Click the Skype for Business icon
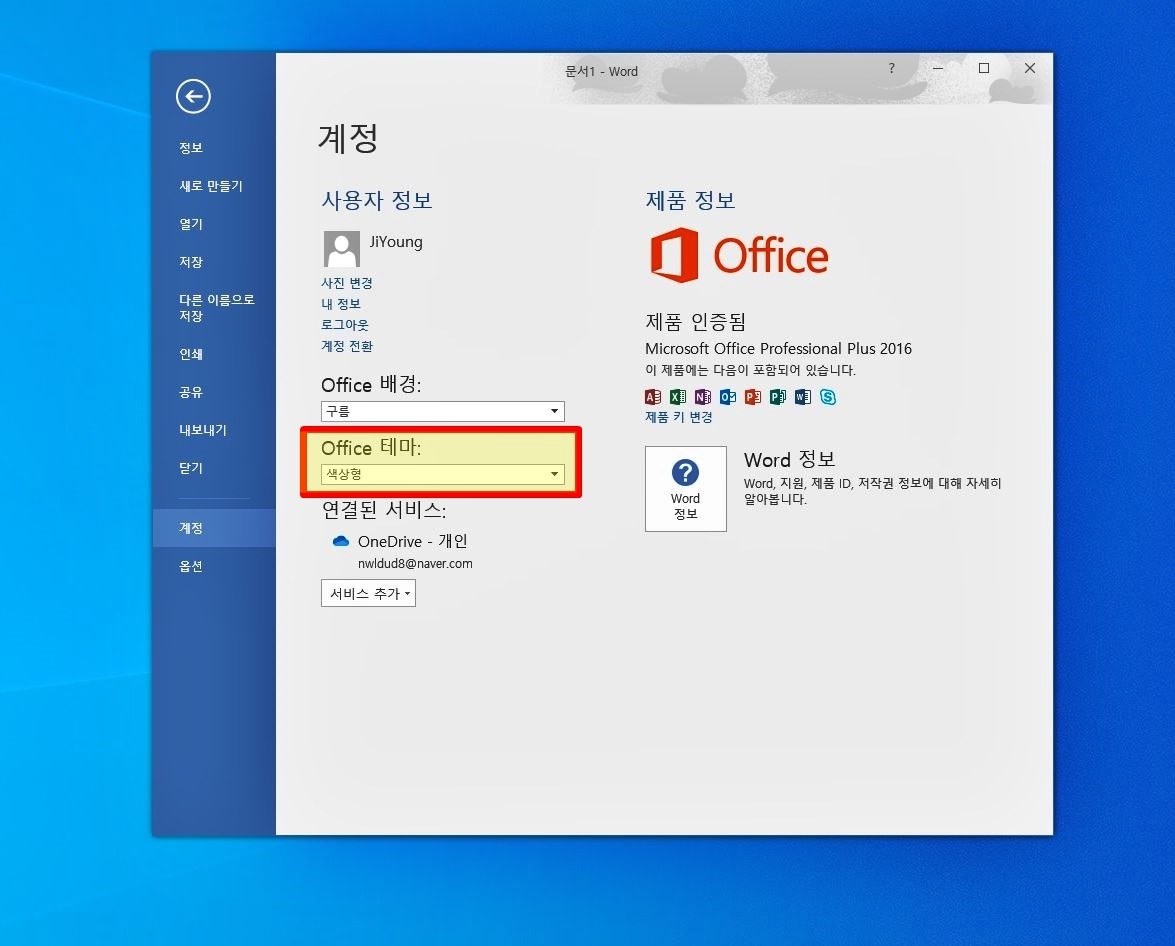This screenshot has width=1175, height=946. [x=827, y=397]
